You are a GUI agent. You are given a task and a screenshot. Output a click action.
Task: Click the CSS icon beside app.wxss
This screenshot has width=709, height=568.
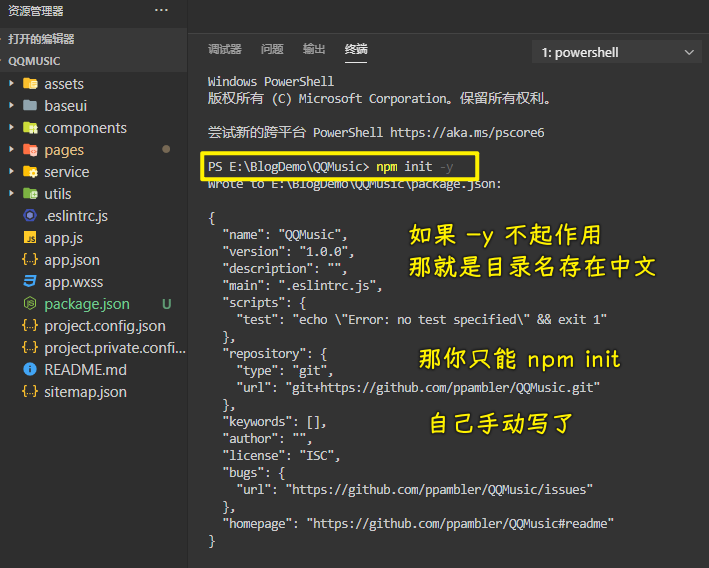(30, 281)
